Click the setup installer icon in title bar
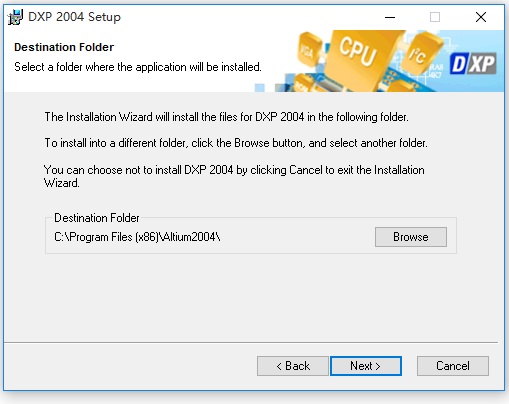This screenshot has height=404, width=509. pos(15,17)
